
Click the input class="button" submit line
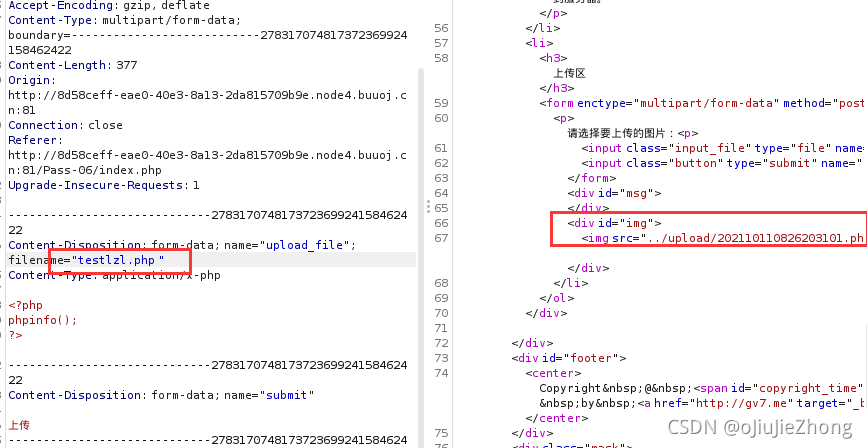coord(722,163)
